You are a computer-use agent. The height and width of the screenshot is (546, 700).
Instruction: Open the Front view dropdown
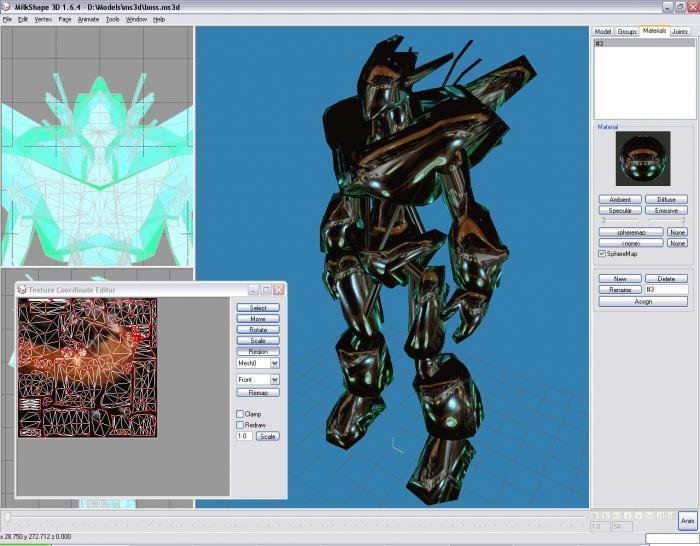[x=275, y=379]
